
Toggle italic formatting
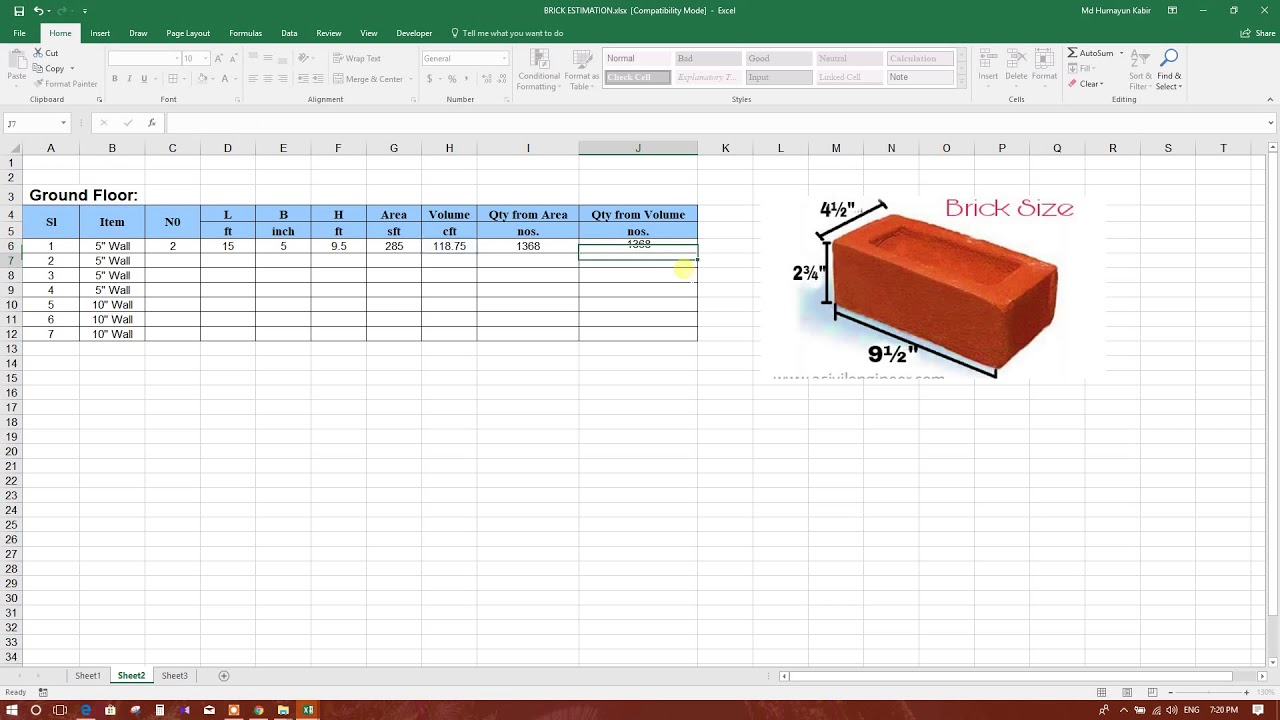(128, 77)
